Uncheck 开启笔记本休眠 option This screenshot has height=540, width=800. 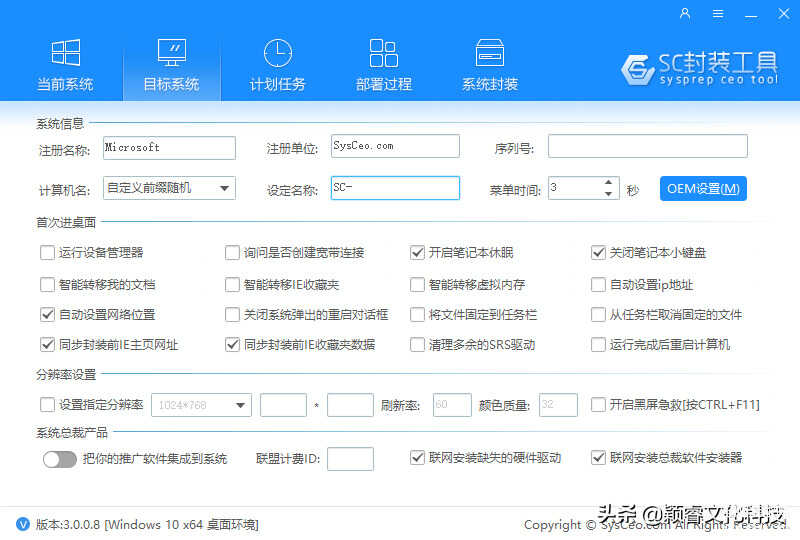(418, 253)
